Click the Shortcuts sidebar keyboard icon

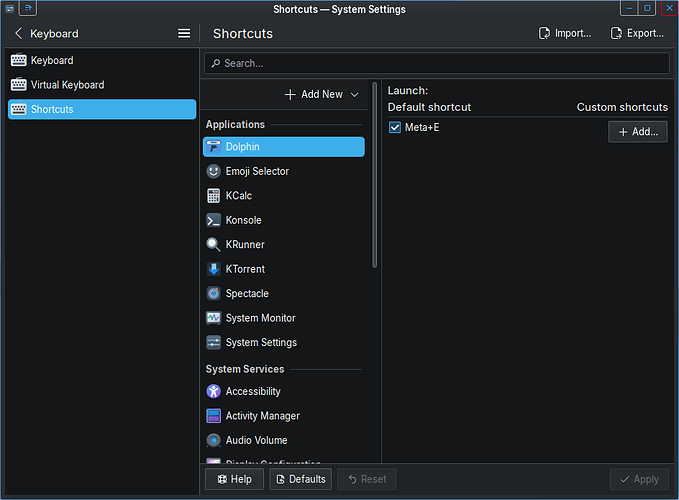click(x=18, y=109)
